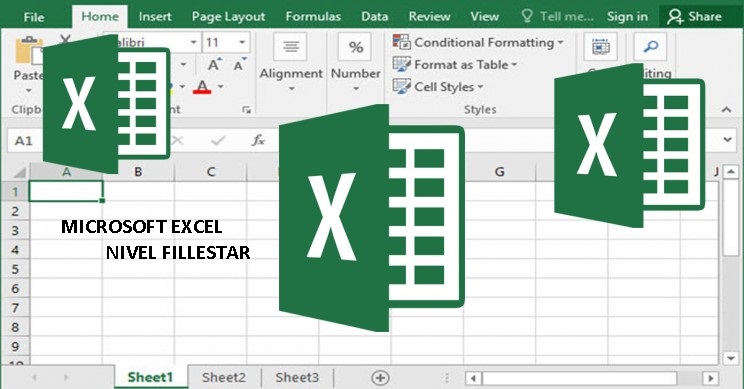Click the Enter checkmark in formula bar
Image resolution: width=744 pixels, height=389 pixels.
pyautogui.click(x=218, y=140)
